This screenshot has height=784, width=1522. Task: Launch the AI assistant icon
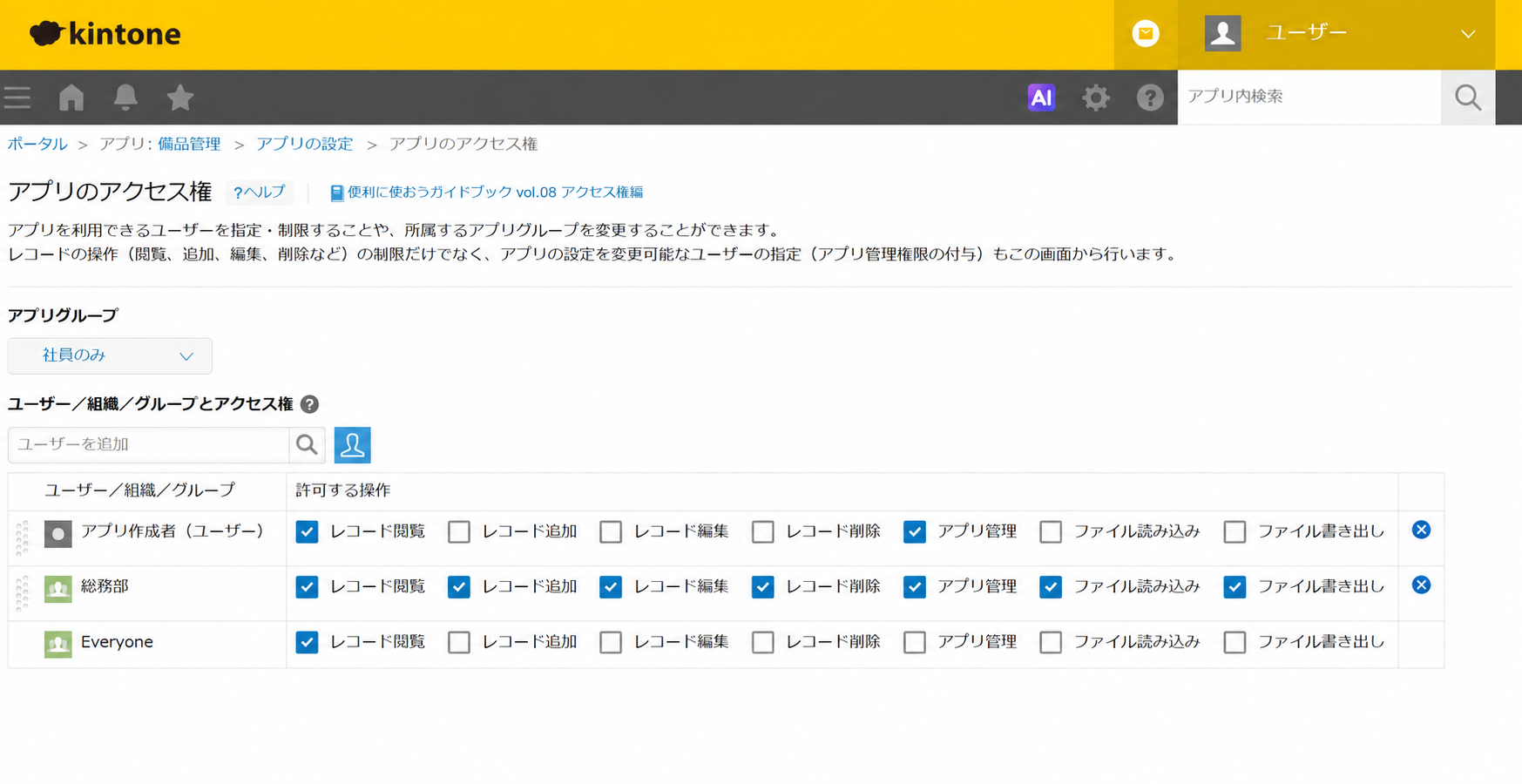pyautogui.click(x=1041, y=98)
